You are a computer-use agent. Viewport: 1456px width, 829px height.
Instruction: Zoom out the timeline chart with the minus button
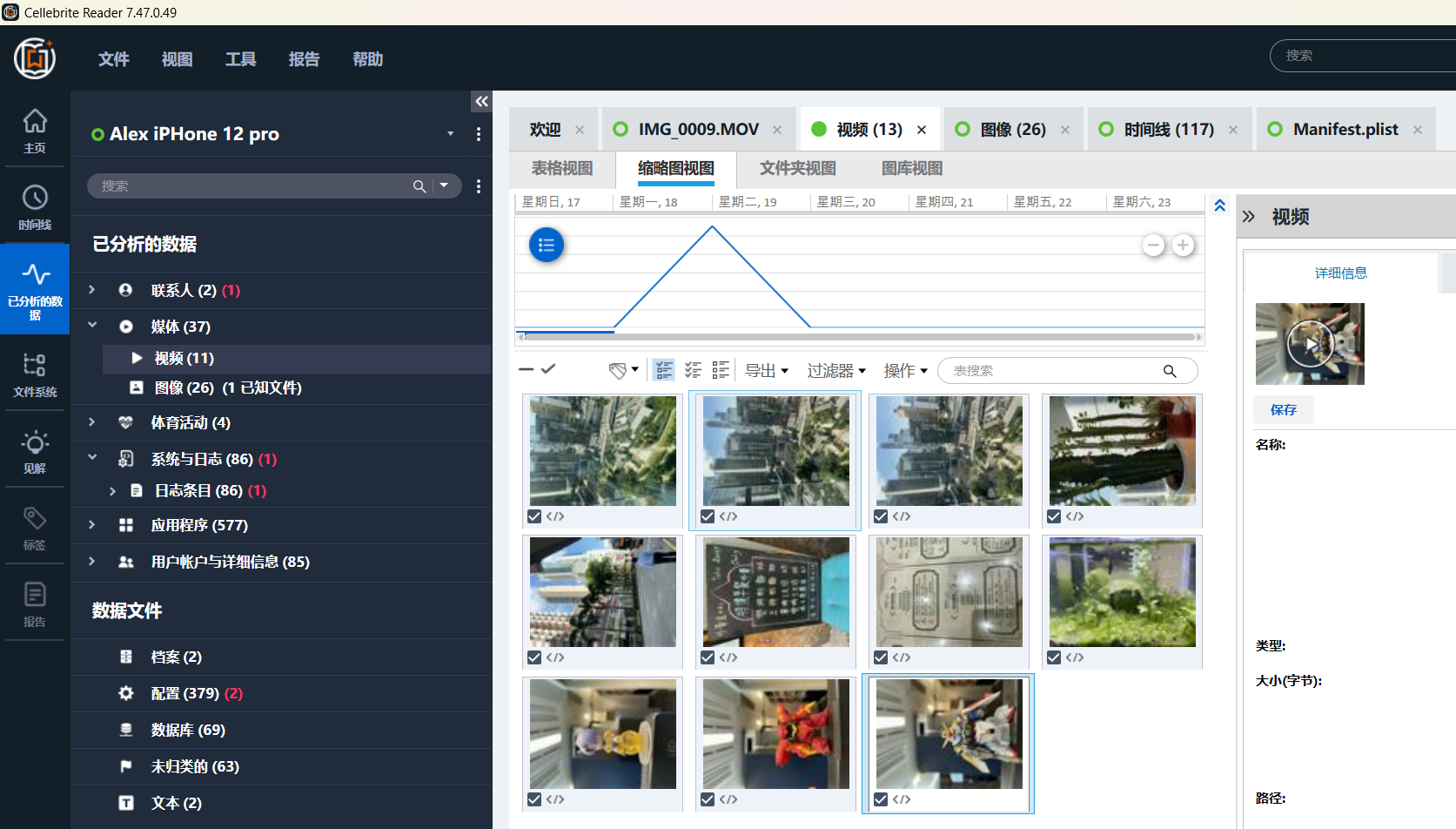pyautogui.click(x=1154, y=246)
